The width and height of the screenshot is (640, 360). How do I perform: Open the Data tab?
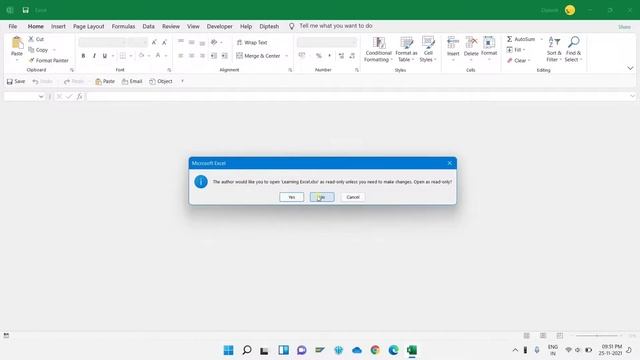tap(148, 26)
